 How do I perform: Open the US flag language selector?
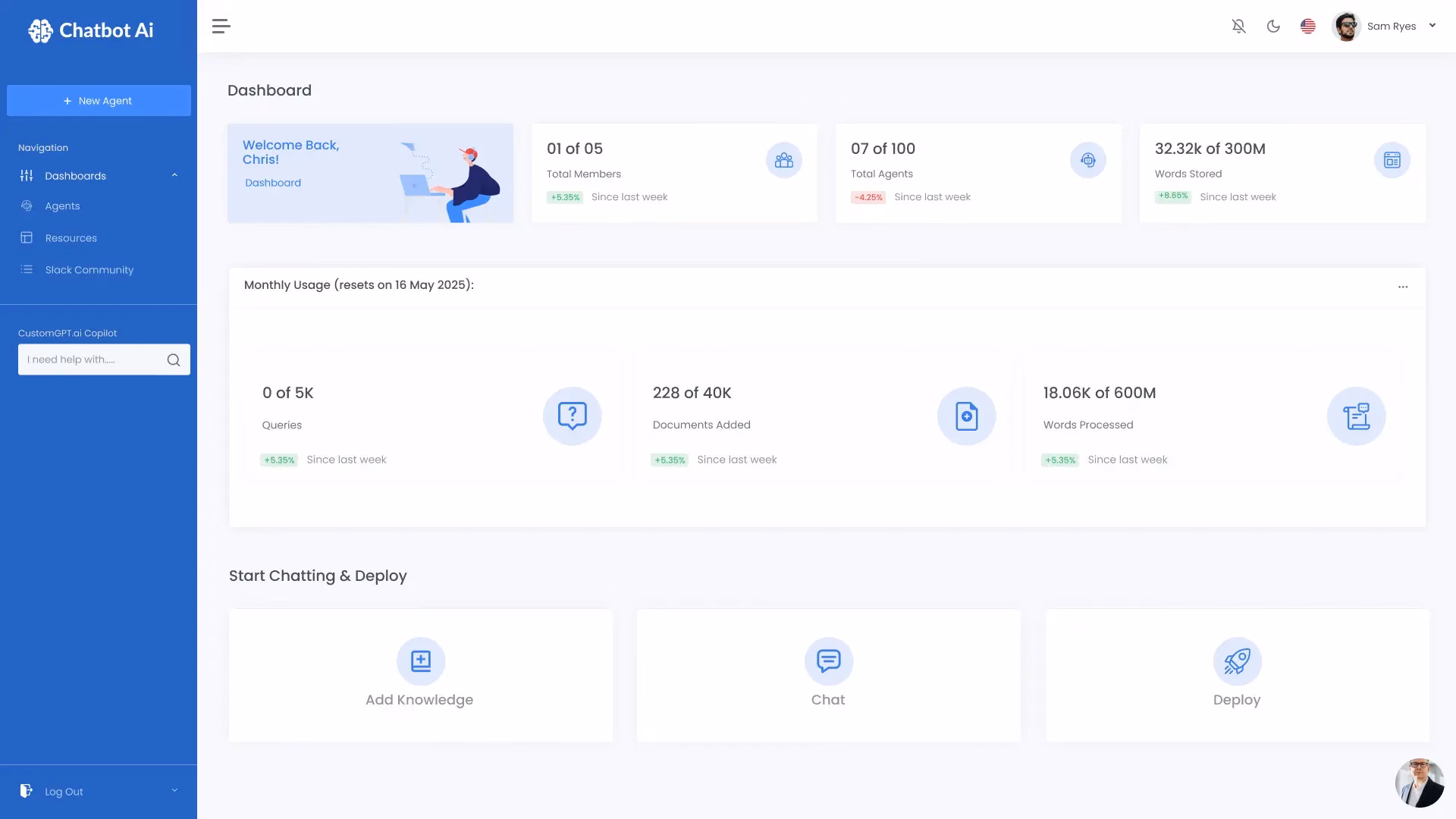(x=1307, y=27)
